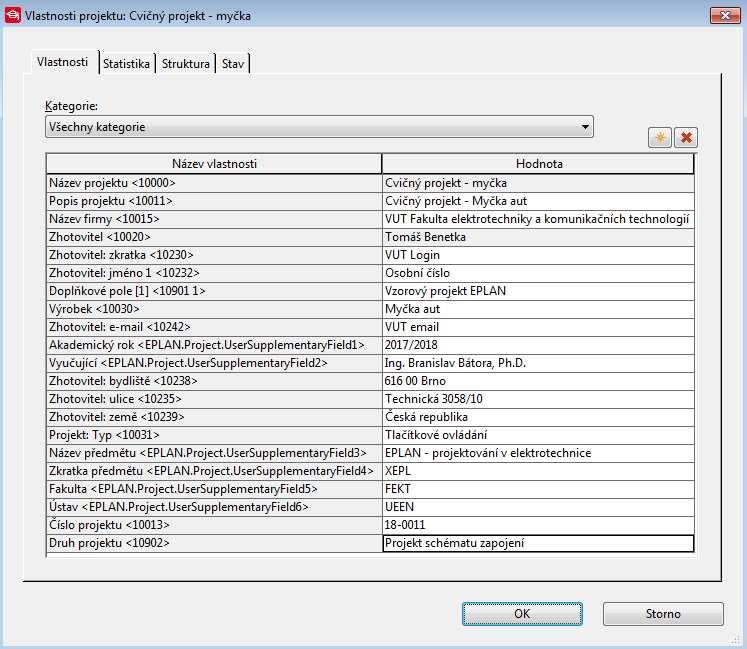Select the value '2017/2018'

click(538, 345)
